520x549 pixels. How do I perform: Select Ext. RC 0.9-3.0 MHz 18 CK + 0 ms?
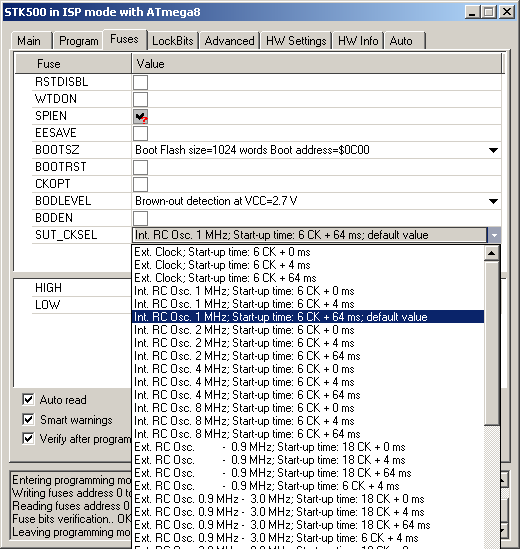(x=308, y=499)
